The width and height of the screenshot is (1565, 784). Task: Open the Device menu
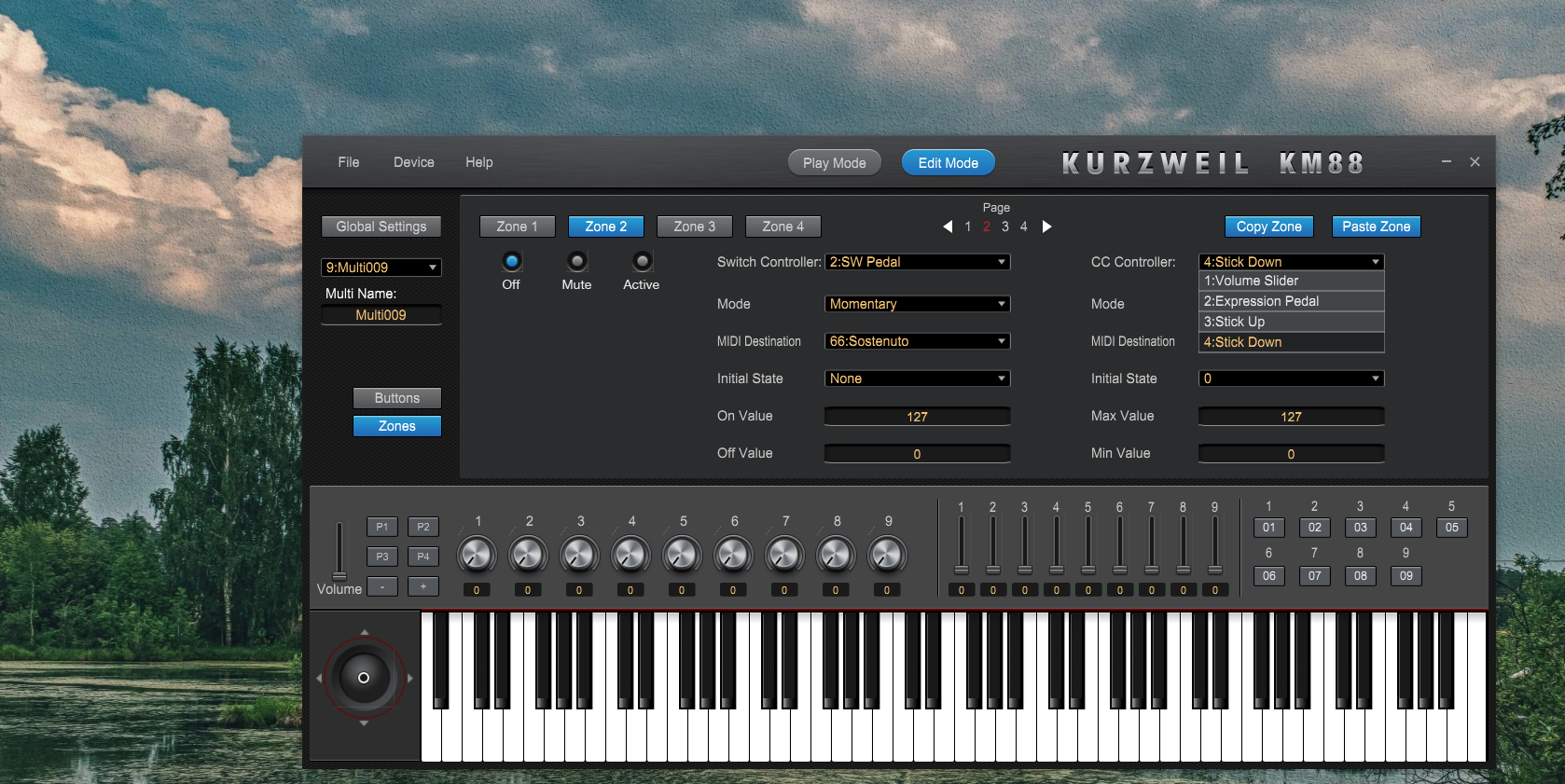[414, 162]
